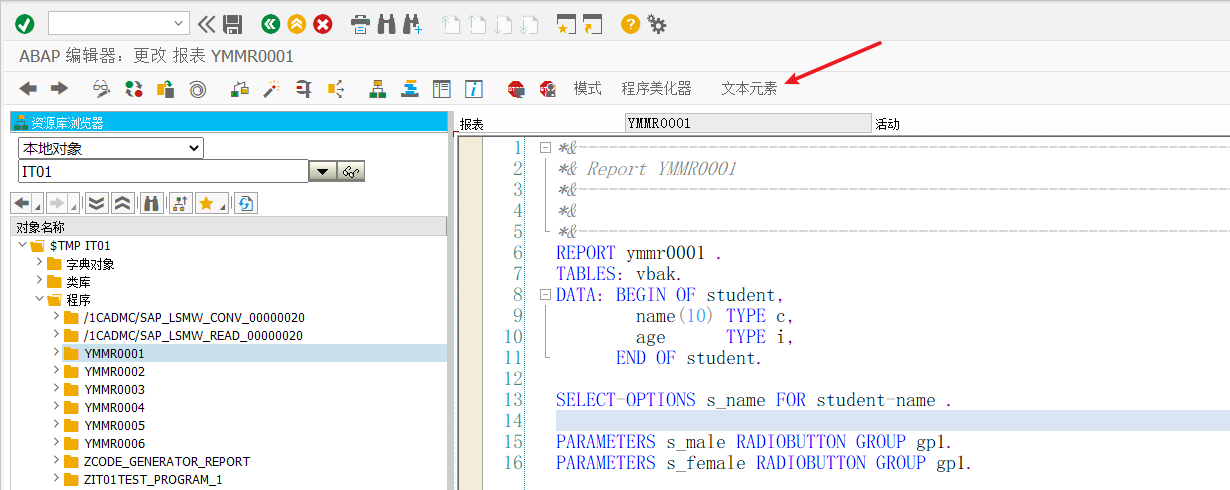Go forward with the right arrow toolbar icon
The image size is (1230, 490).
[59, 89]
